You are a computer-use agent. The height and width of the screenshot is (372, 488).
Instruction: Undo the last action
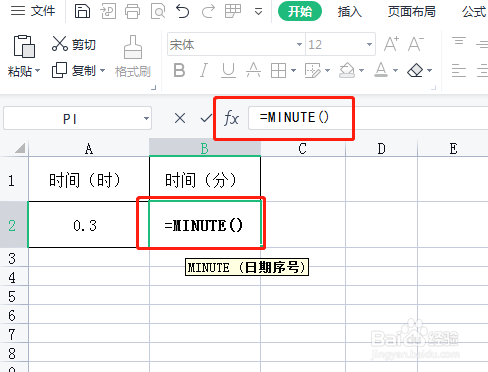(x=183, y=12)
